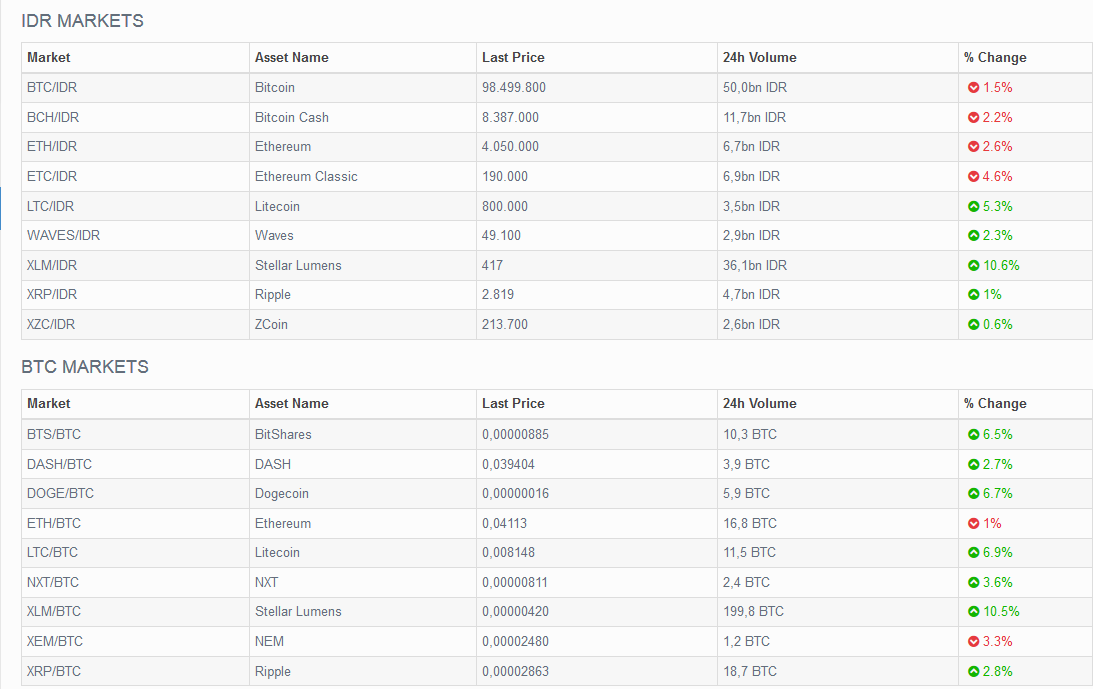This screenshot has width=1093, height=689.
Task: Open the BTC/IDR market row
Action: [52, 88]
